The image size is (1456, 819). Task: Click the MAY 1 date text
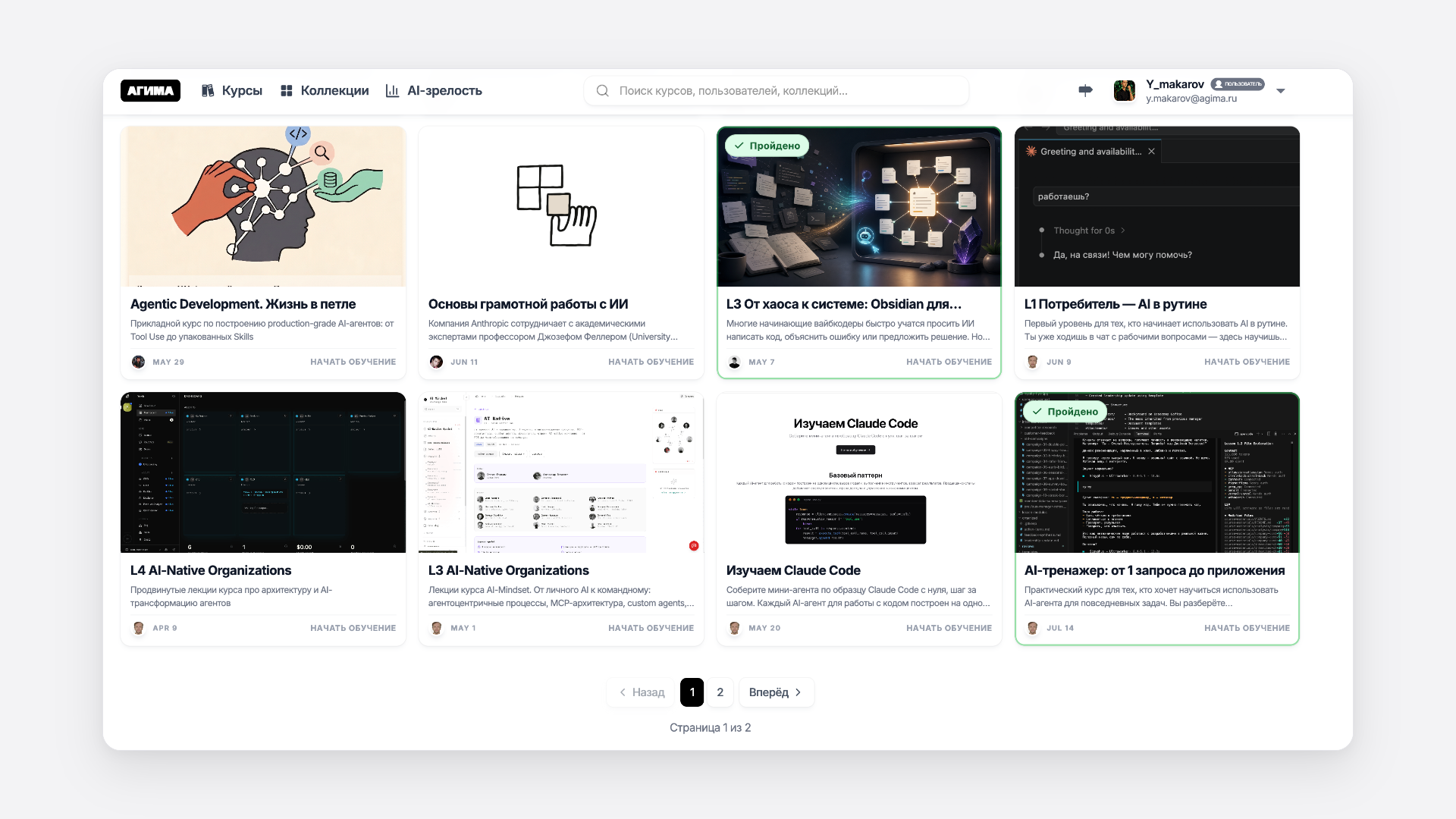pos(463,628)
